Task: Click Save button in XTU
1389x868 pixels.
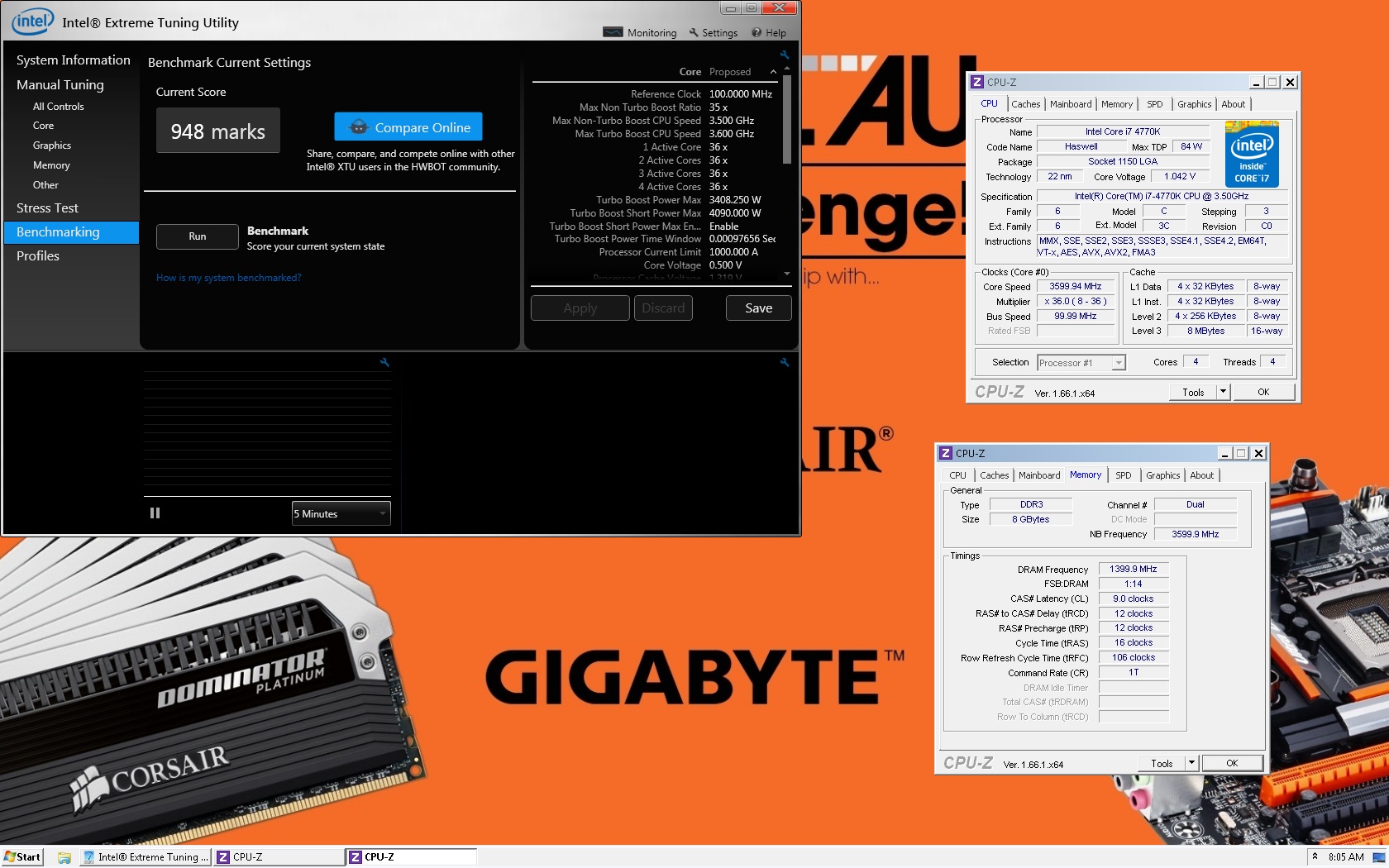Action: click(758, 308)
